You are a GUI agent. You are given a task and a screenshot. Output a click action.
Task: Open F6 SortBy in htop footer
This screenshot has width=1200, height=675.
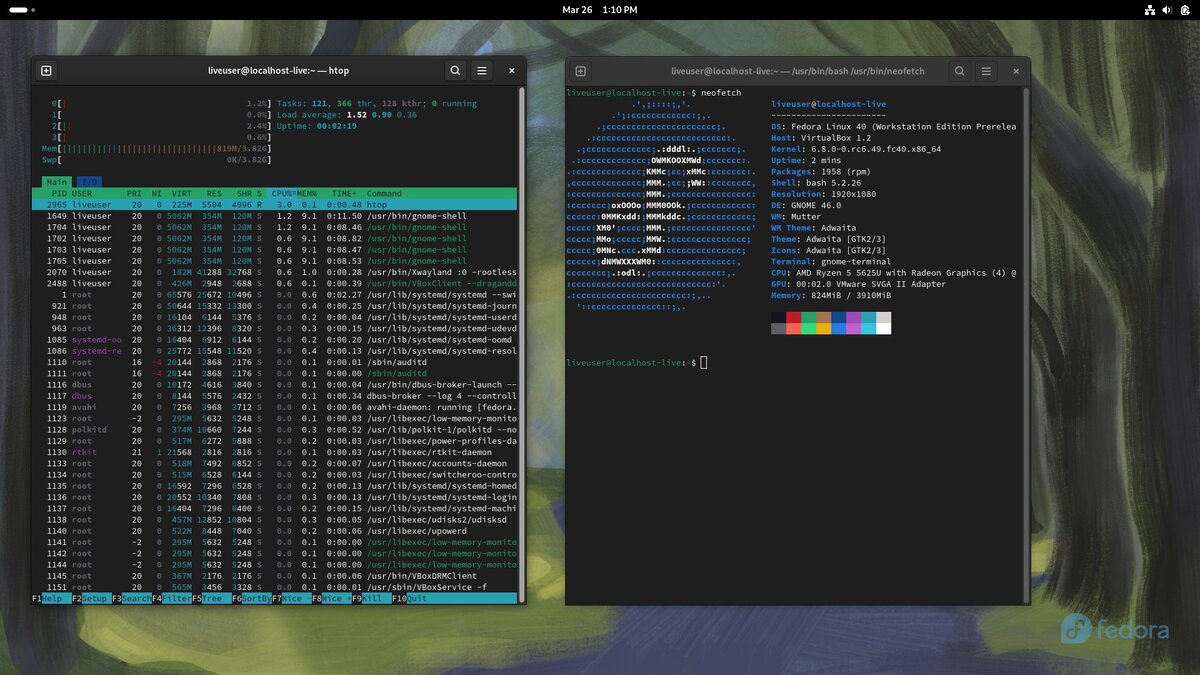[x=251, y=598]
